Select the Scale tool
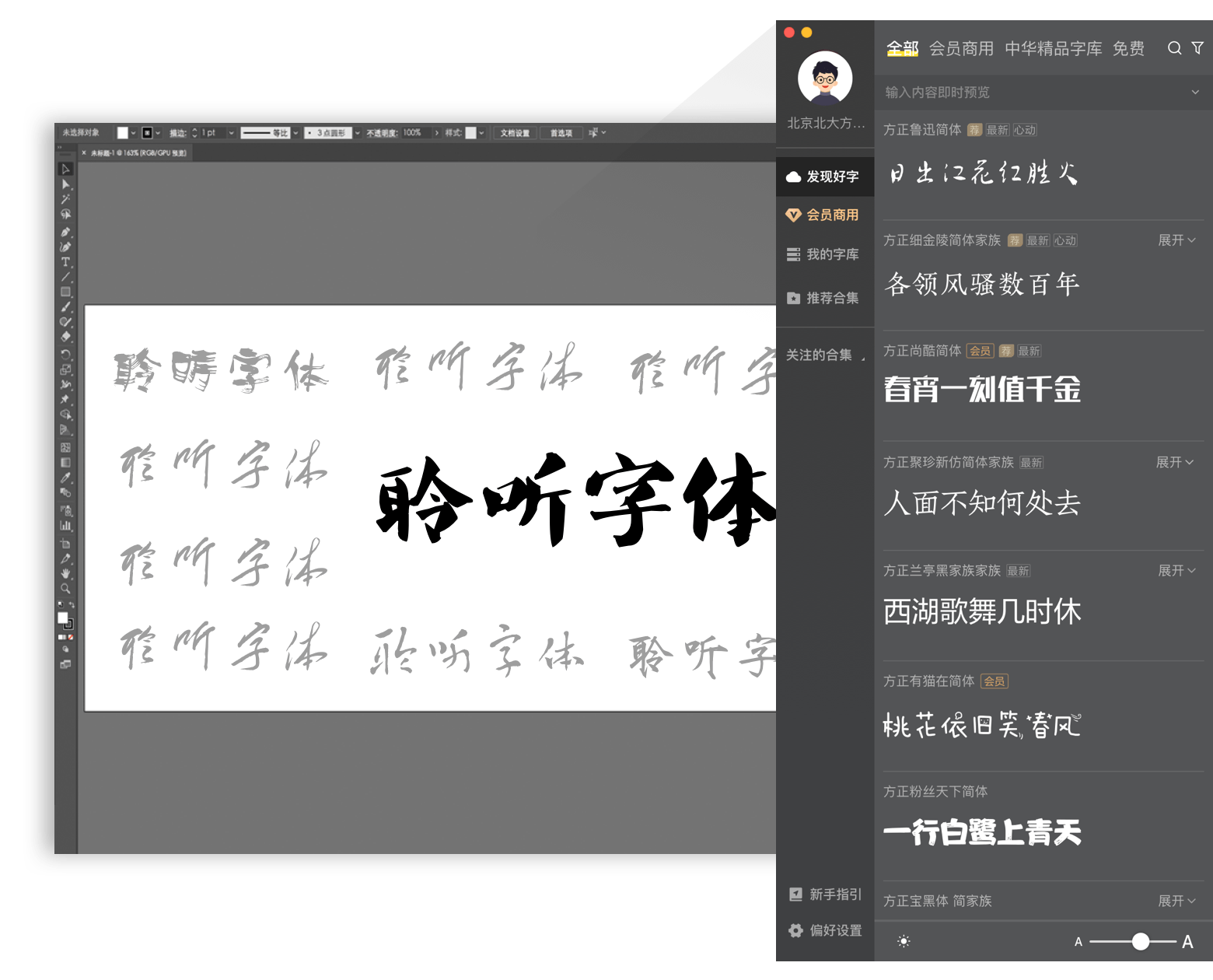 point(66,369)
